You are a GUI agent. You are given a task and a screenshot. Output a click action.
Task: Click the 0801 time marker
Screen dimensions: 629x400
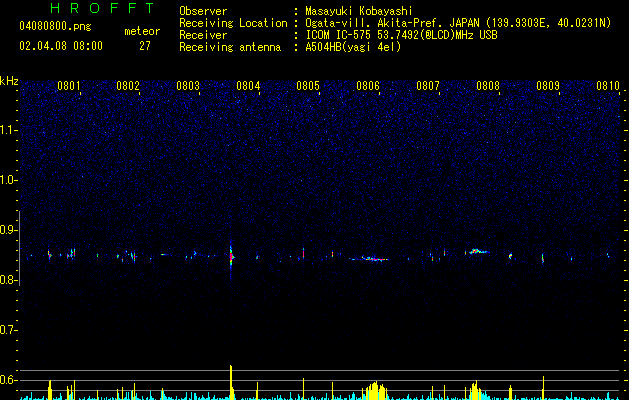coord(69,86)
